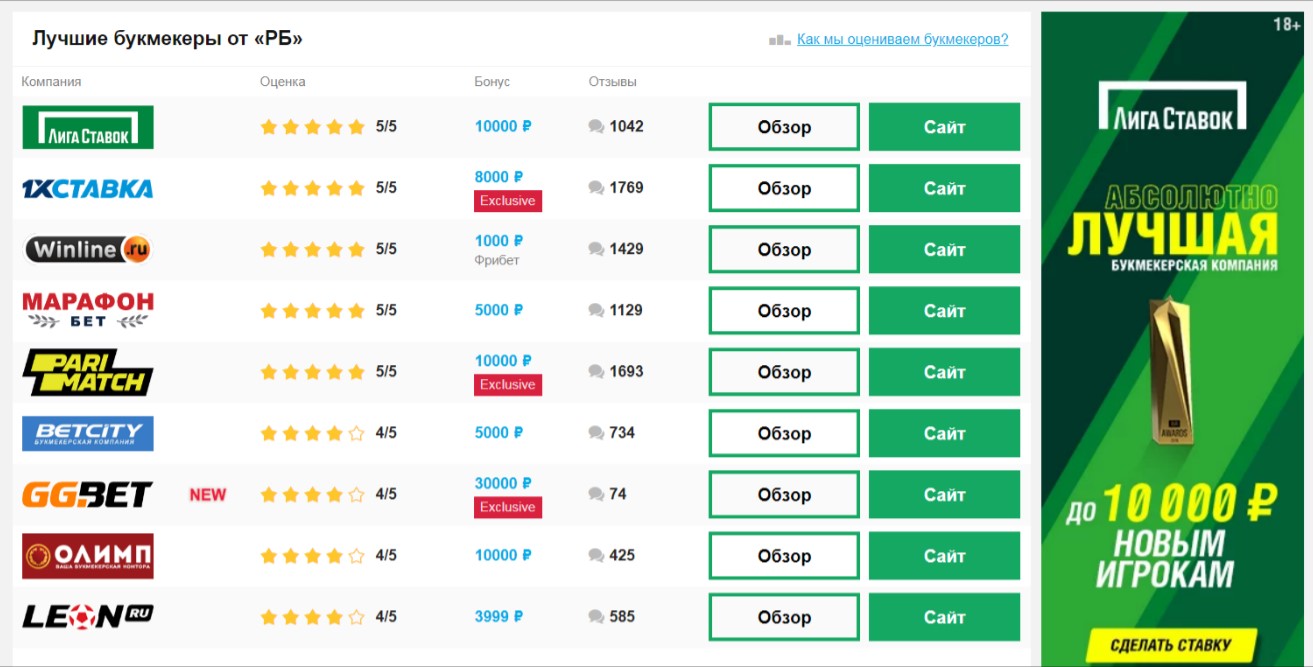
Task: Click the comments icon in Марафон row
Action: tap(597, 311)
